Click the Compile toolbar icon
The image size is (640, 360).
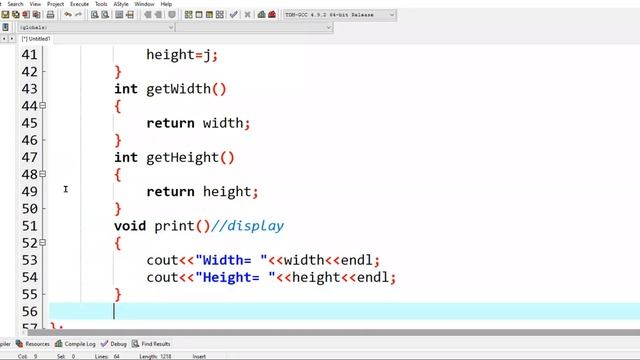pos(189,15)
